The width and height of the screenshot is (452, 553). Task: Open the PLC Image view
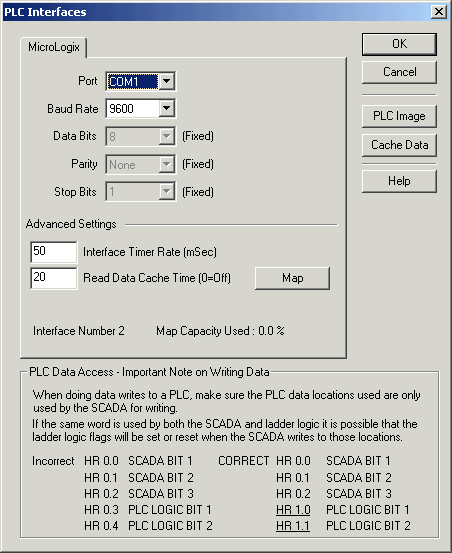[x=399, y=116]
